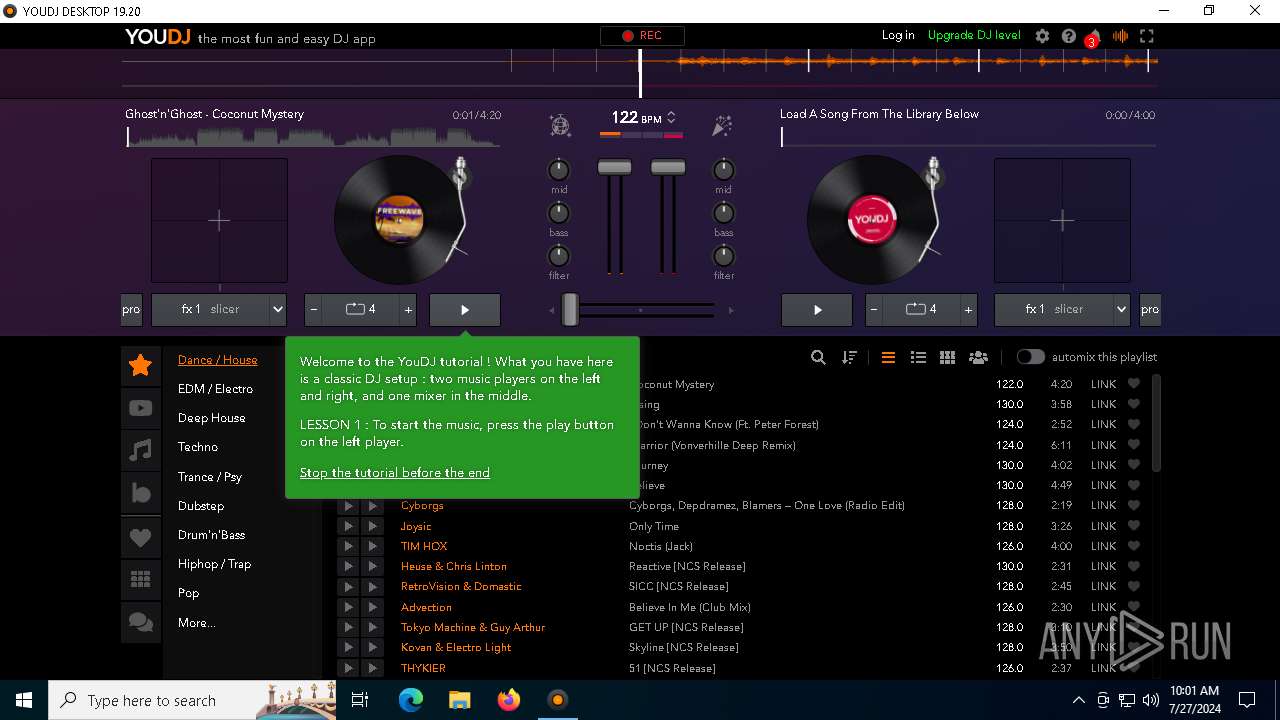
Task: Select the Dance / House genre
Action: pos(218,360)
